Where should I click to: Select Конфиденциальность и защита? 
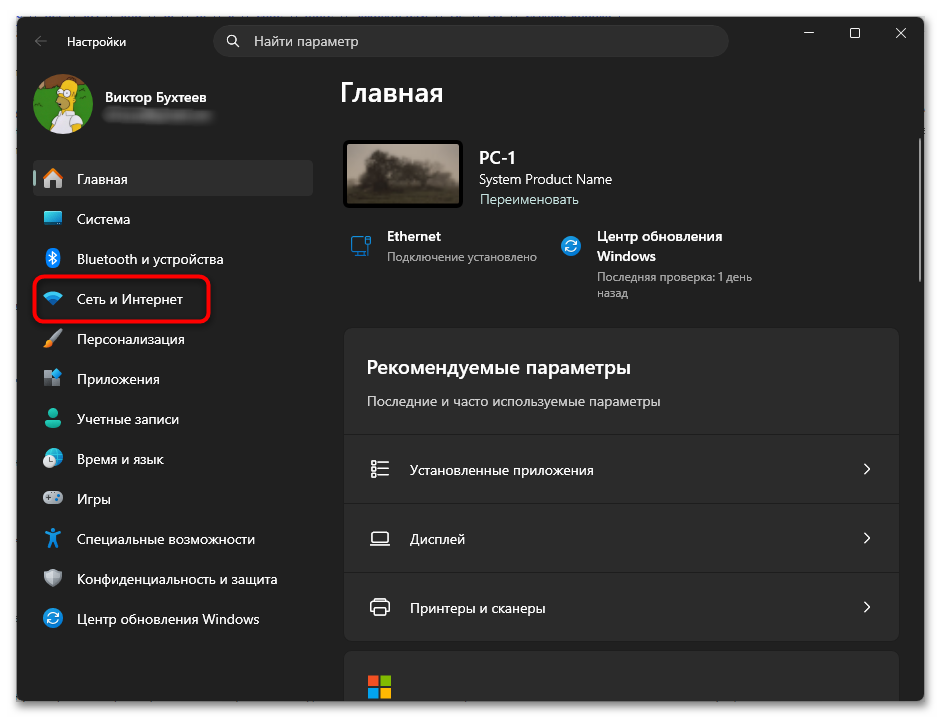coord(173,579)
